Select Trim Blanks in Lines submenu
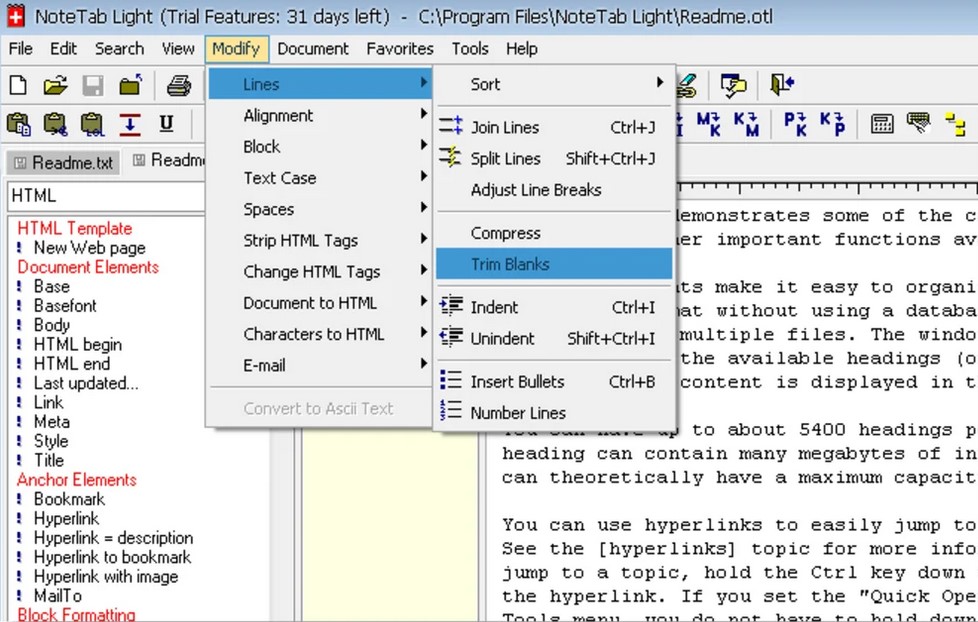 click(554, 264)
